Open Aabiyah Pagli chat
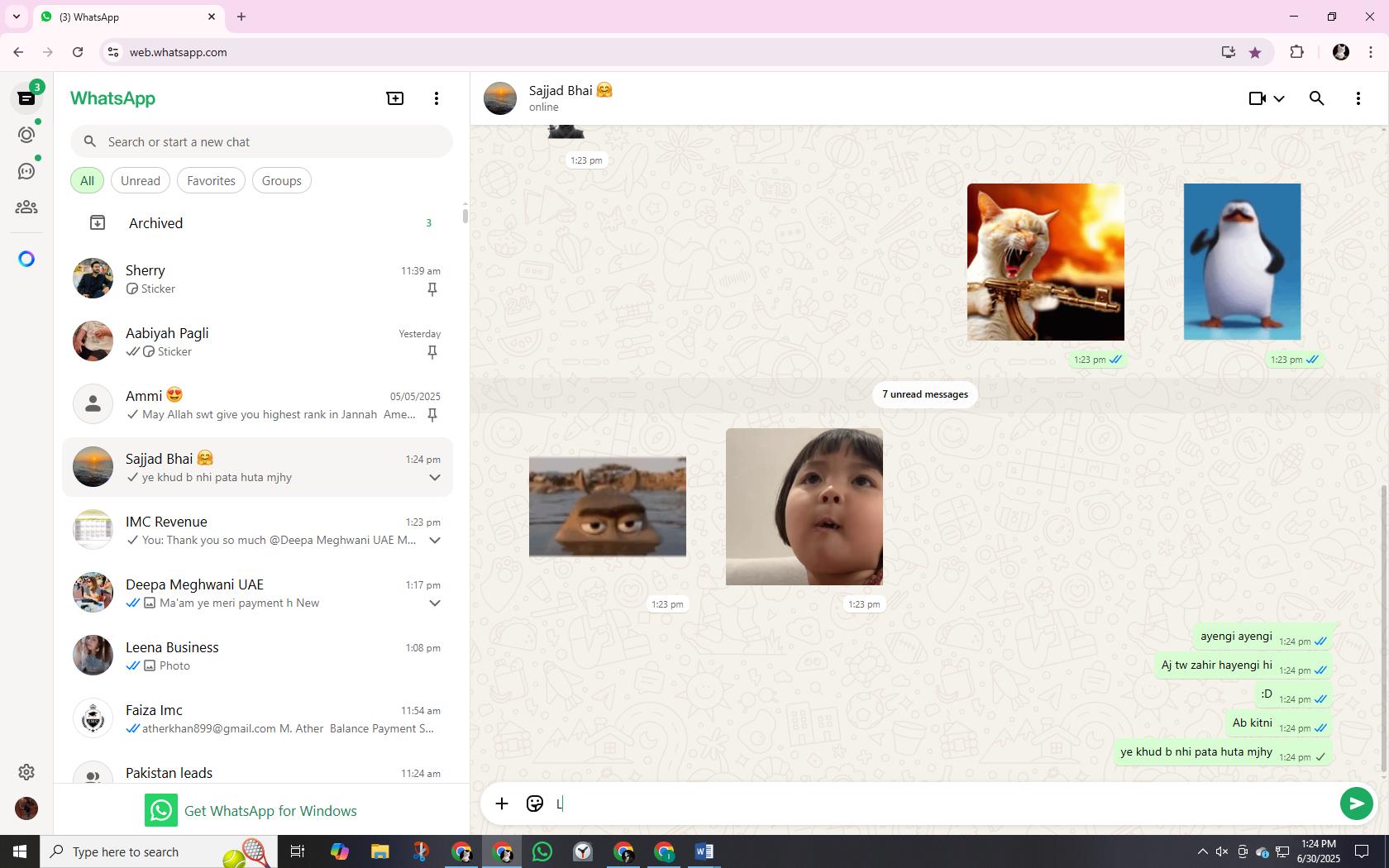 click(258, 342)
